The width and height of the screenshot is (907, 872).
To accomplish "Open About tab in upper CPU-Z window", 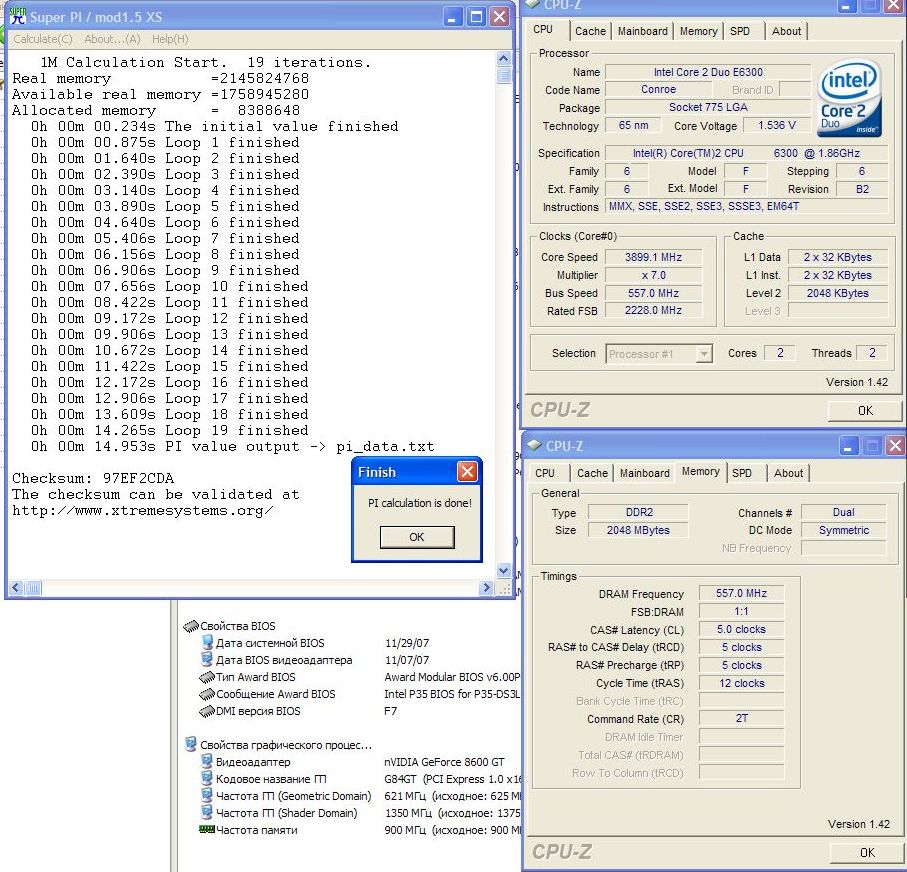I will [x=786, y=31].
